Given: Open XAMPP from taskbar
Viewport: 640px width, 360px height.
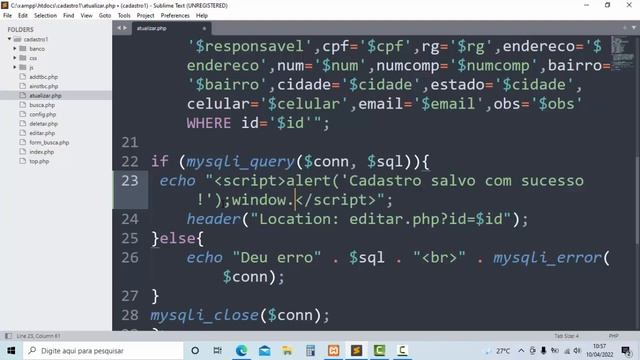Looking at the screenshot, I should point(333,351).
